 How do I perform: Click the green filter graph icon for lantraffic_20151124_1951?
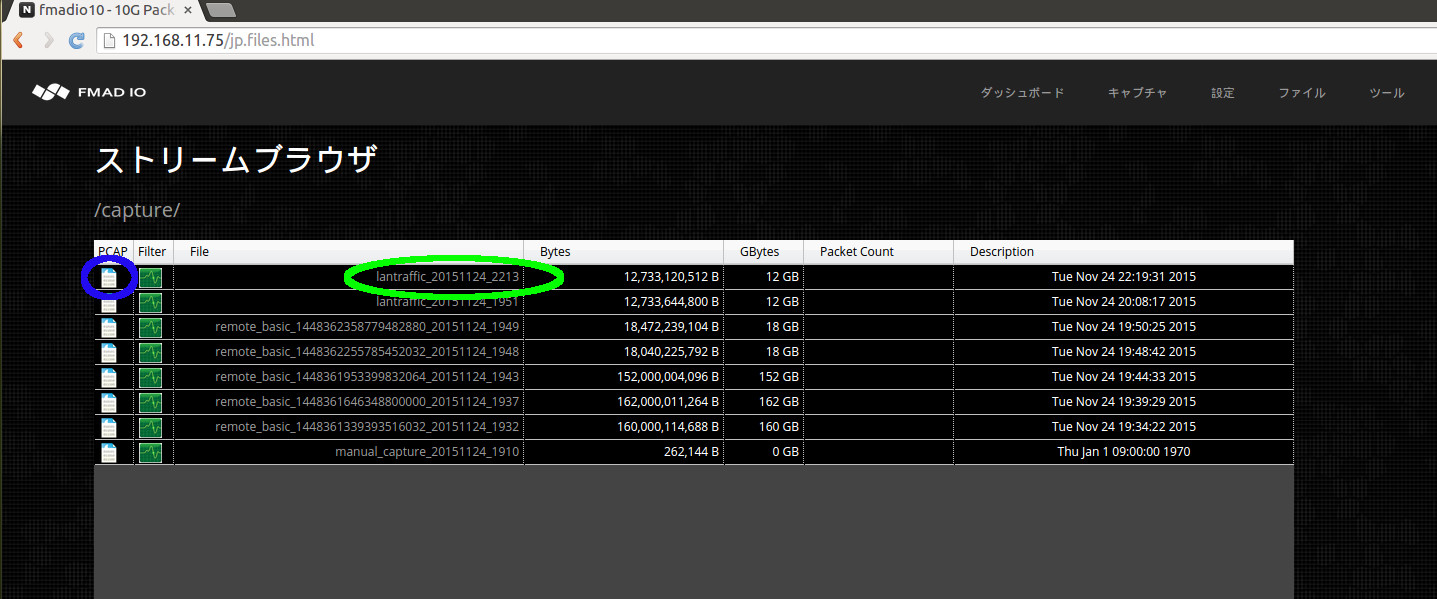point(150,302)
